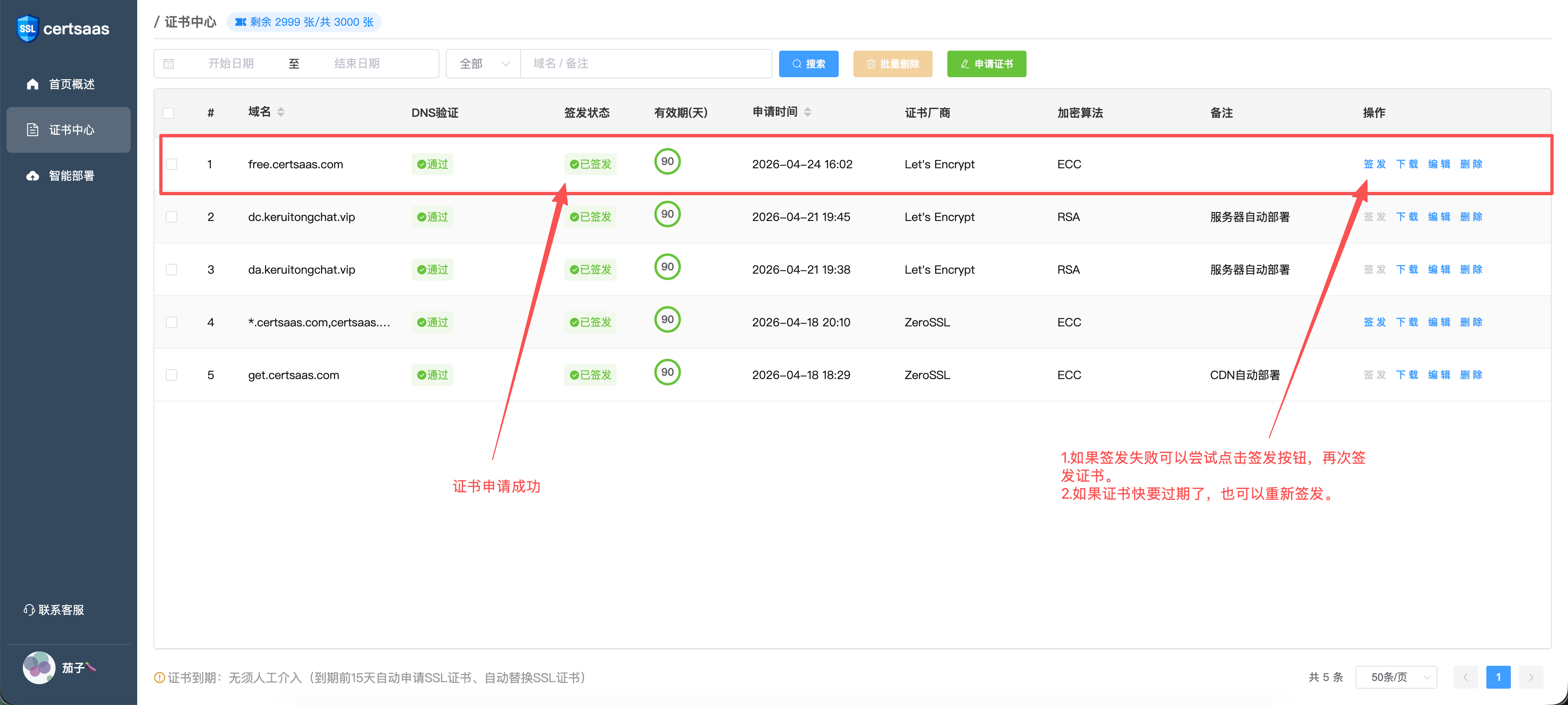1568x705 pixels.
Task: Click the domain get.certsaas.com cell
Action: [x=294, y=375]
